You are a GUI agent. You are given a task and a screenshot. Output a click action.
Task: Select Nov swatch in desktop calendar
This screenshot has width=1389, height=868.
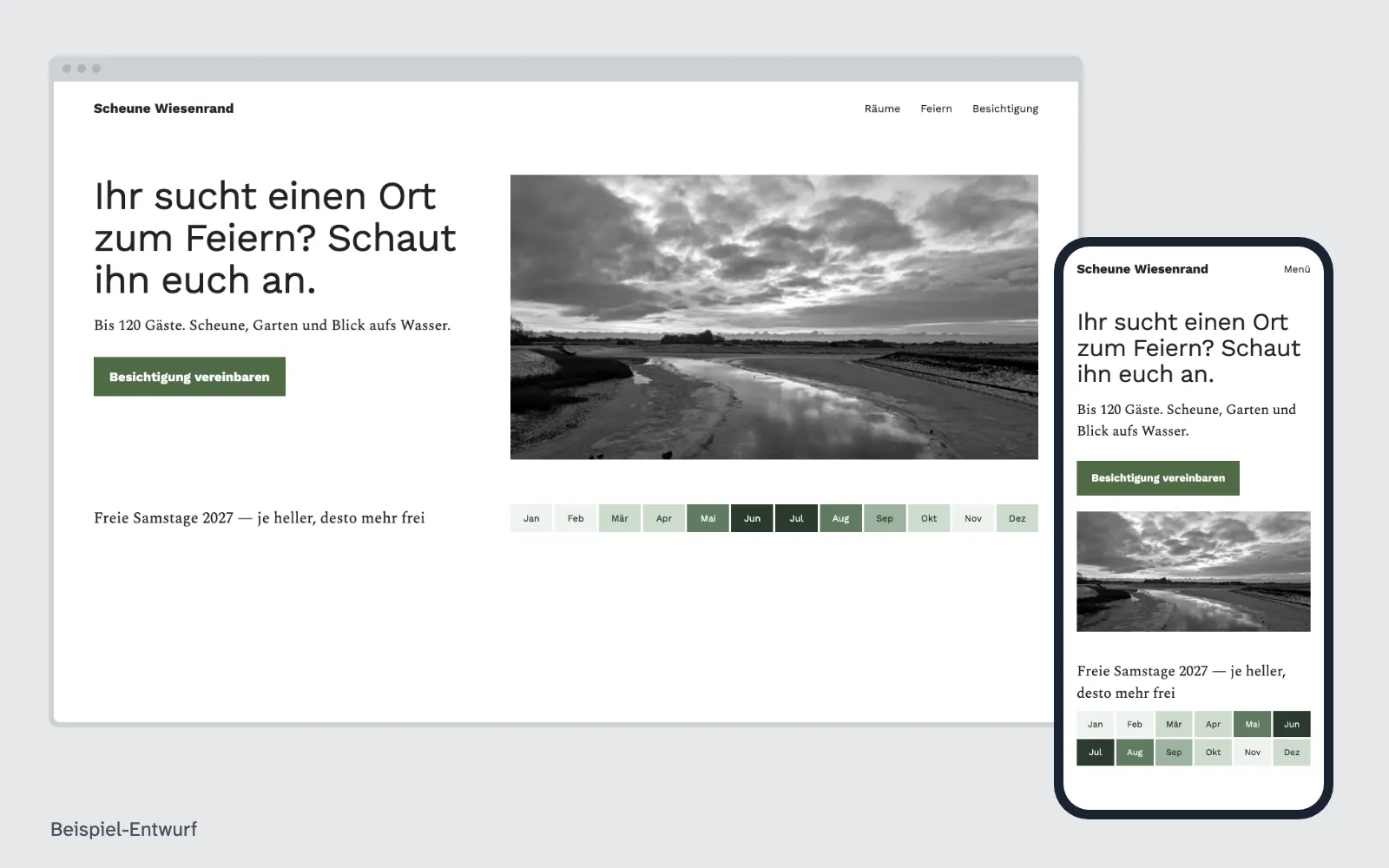(973, 518)
